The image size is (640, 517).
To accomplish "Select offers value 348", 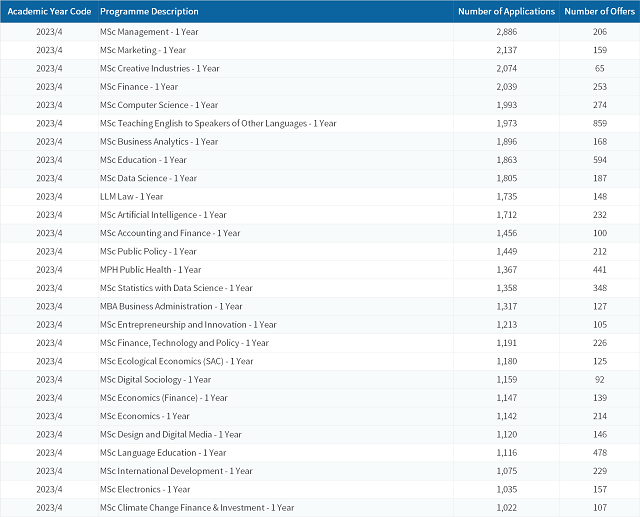I will pos(600,288).
